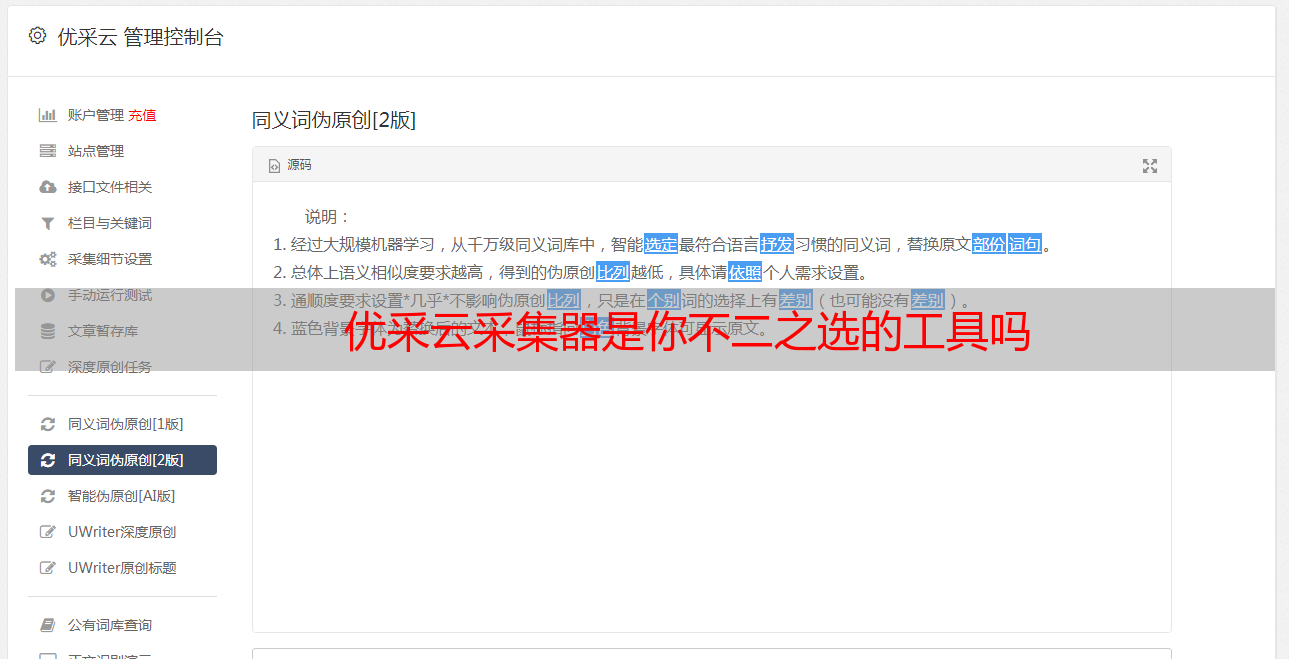Click inside the editor's blank text area

tap(711, 500)
